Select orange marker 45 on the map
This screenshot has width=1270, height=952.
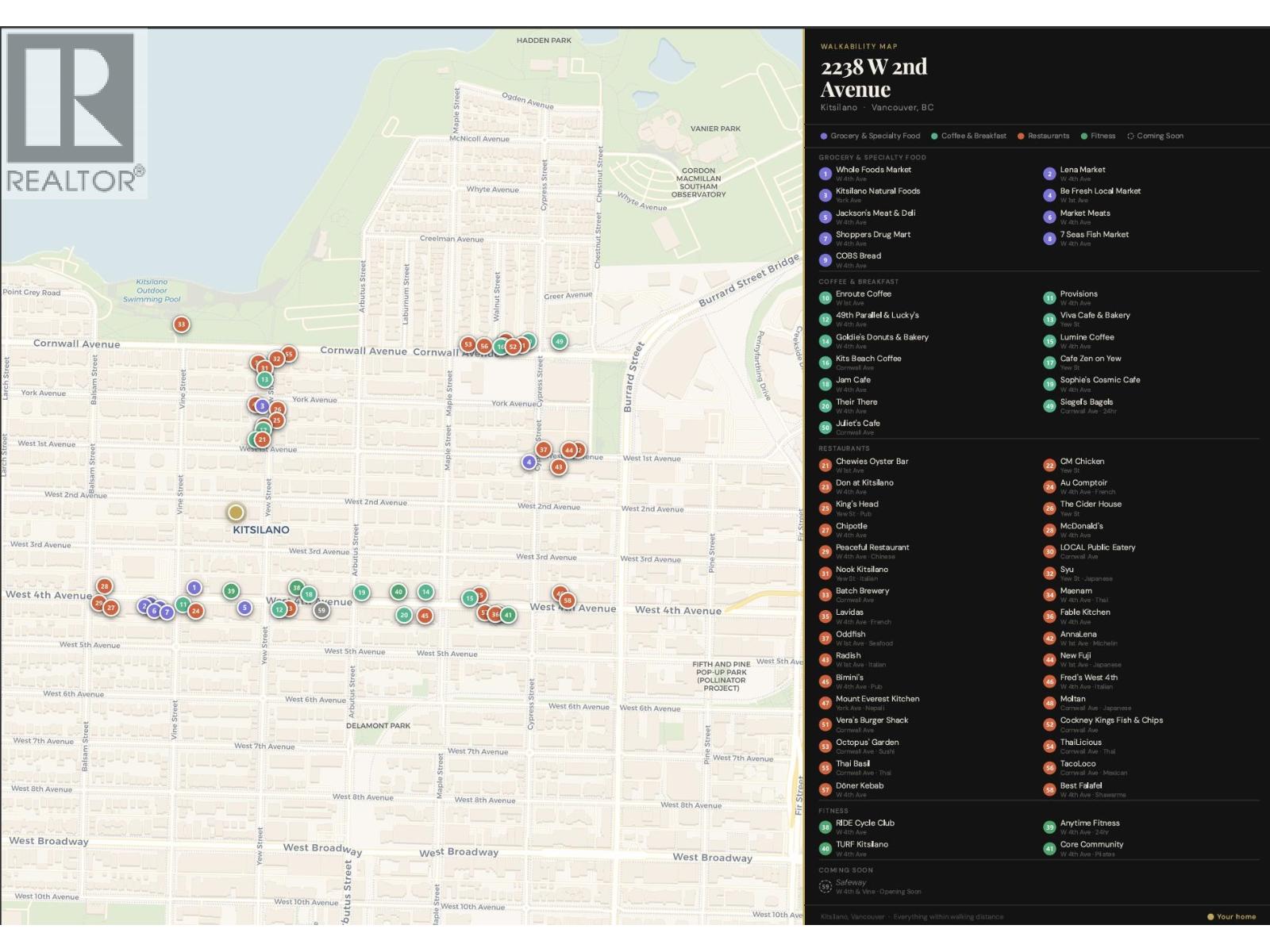point(425,616)
